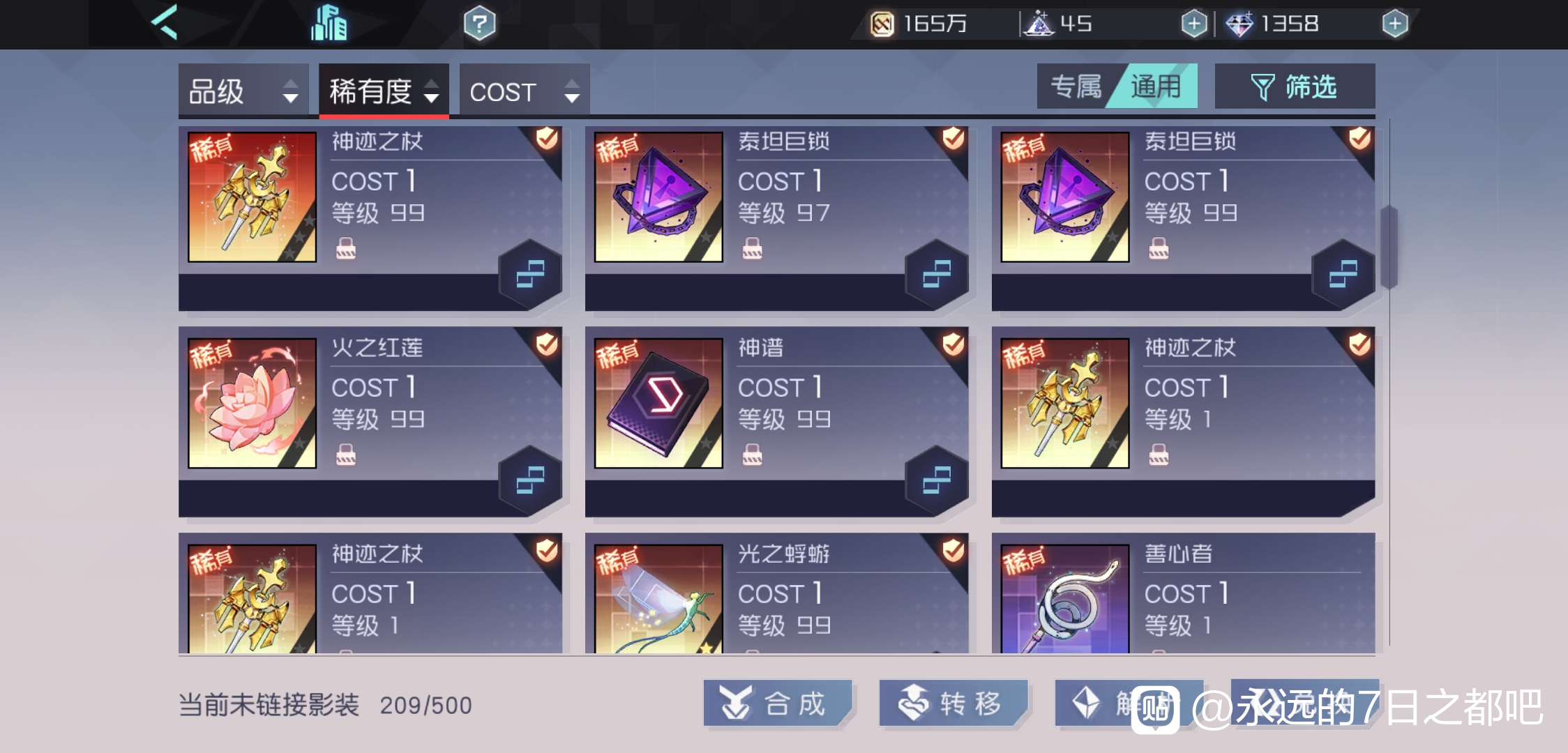Tap link icon on 神谱 card

click(x=937, y=480)
